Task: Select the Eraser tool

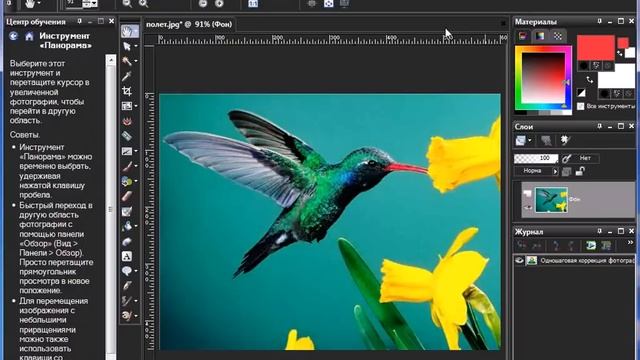Action: [127, 196]
